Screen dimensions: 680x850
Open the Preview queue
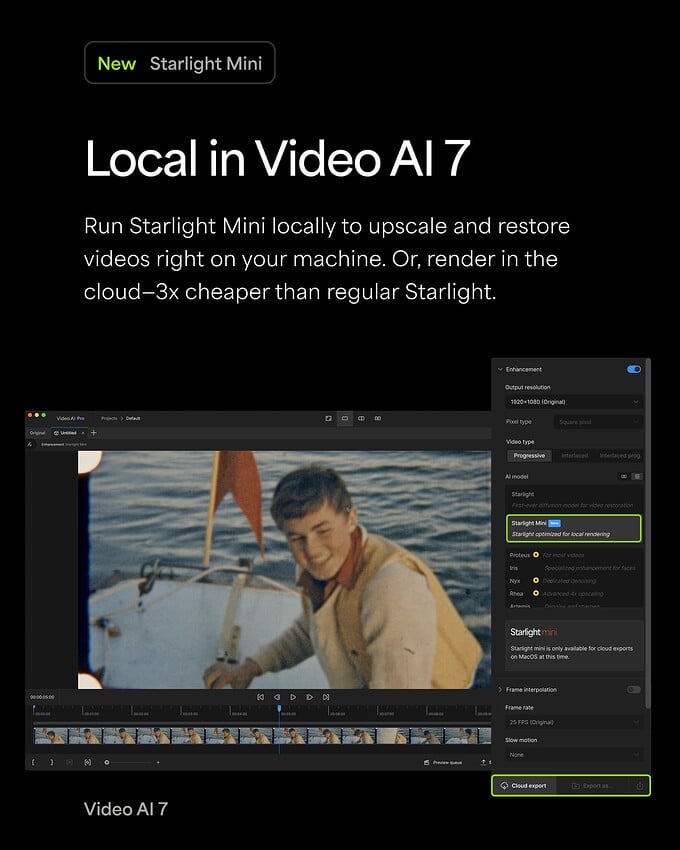[x=443, y=763]
